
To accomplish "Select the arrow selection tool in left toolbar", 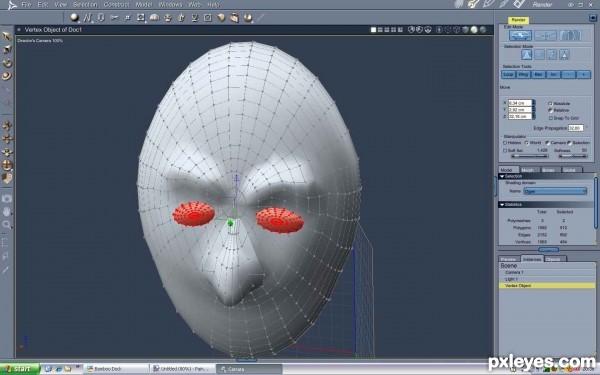I will [7, 36].
